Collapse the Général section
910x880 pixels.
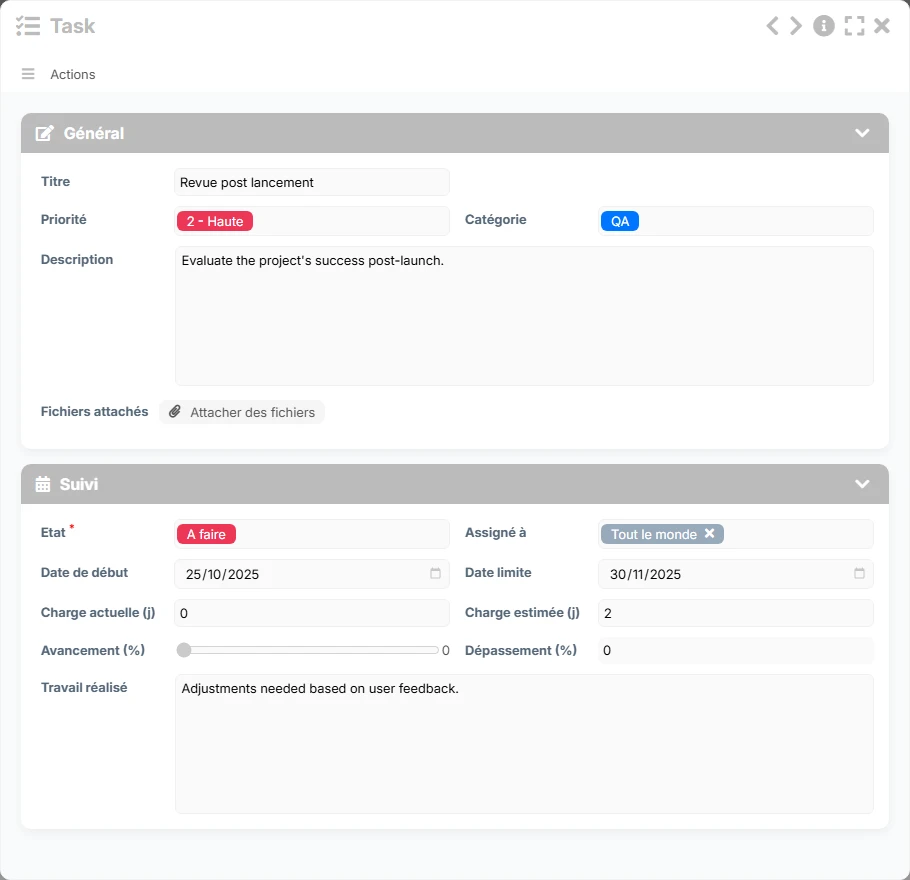point(862,133)
